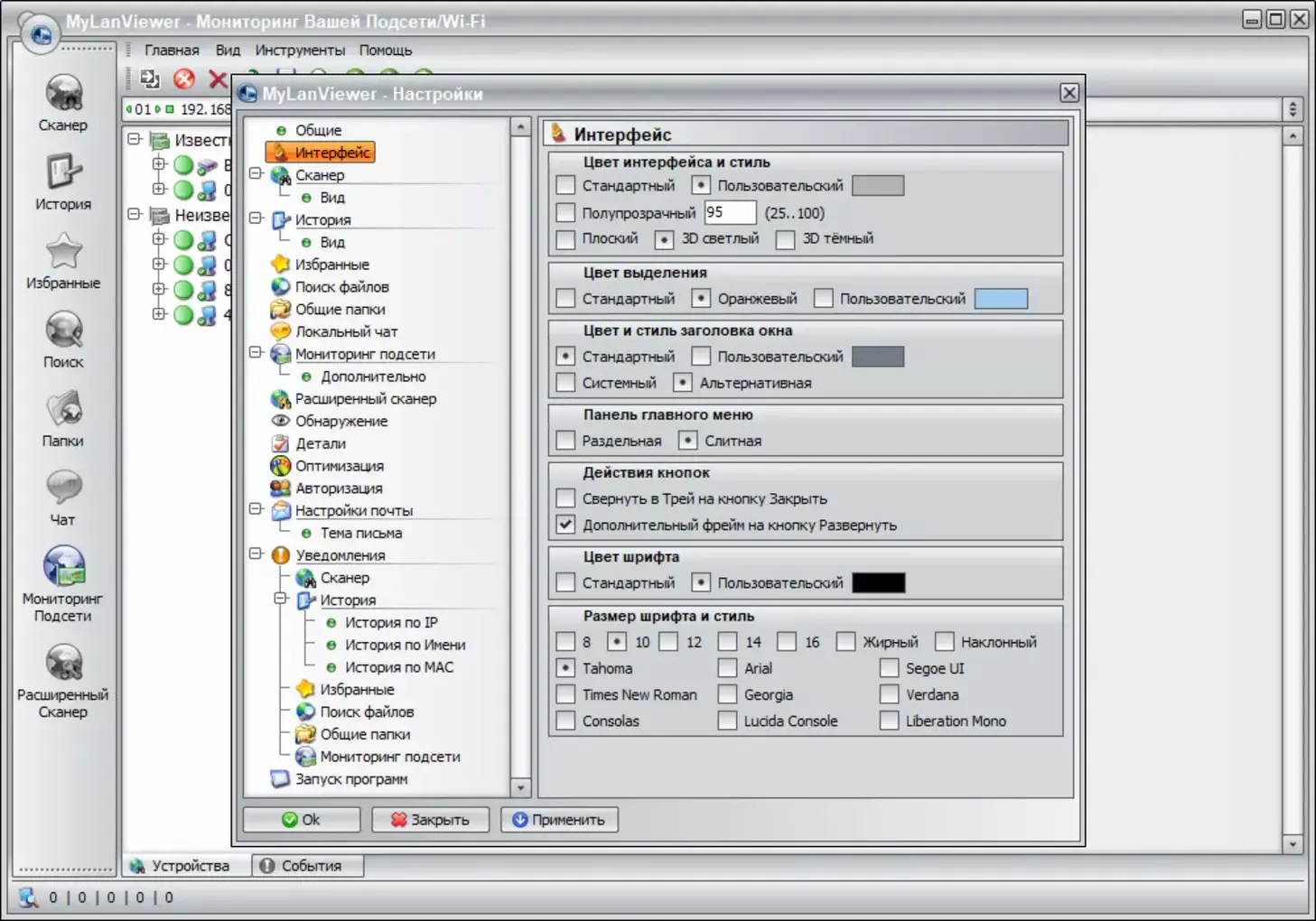
Task: Open the Поиск sidebar icon
Action: click(63, 330)
